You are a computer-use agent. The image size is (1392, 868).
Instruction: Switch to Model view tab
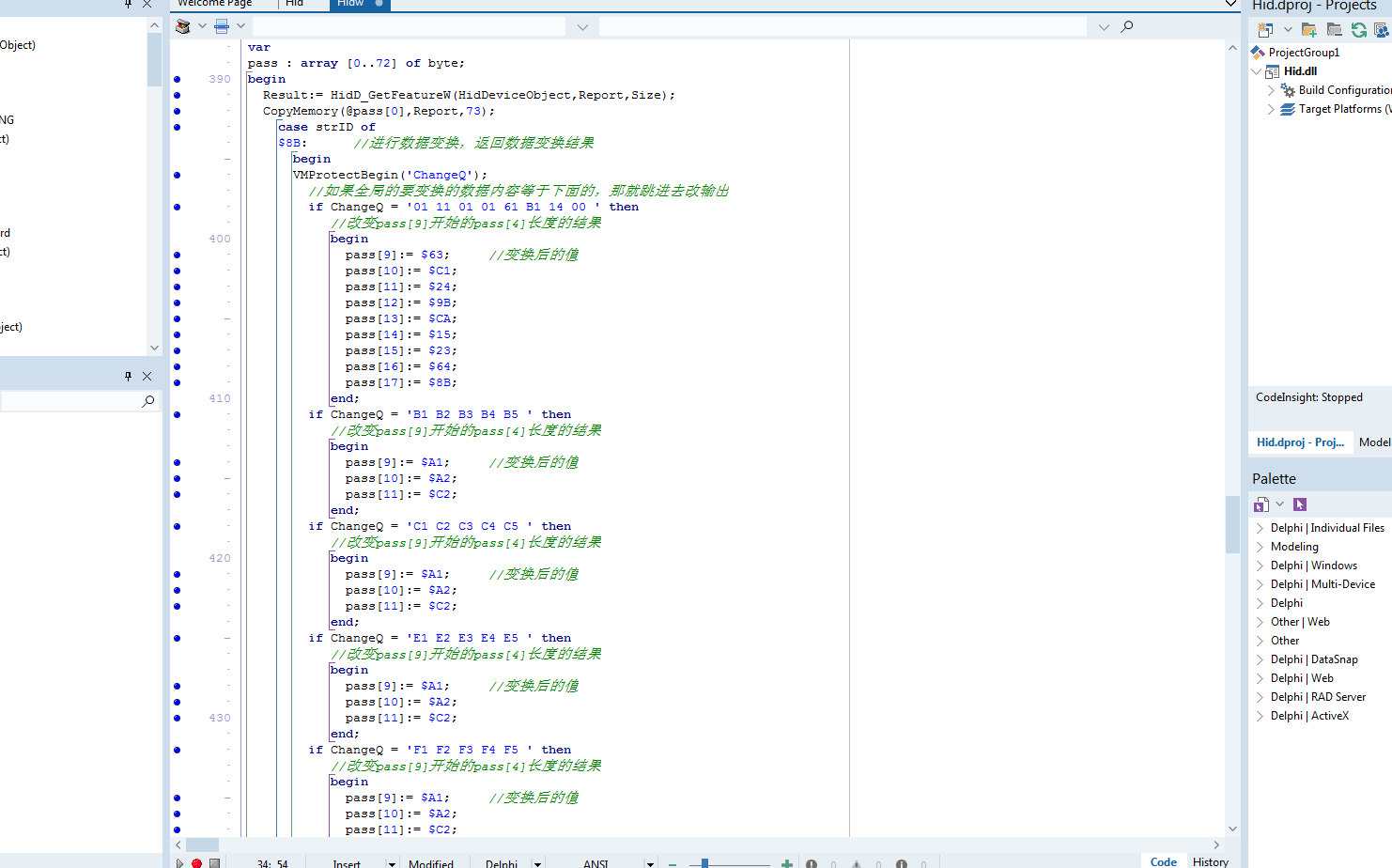click(1374, 442)
